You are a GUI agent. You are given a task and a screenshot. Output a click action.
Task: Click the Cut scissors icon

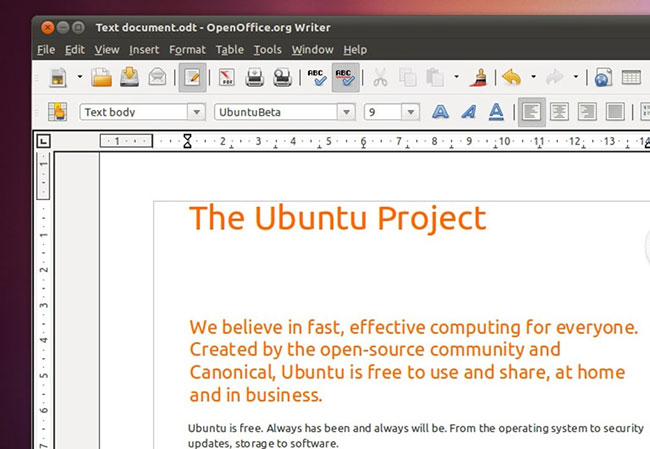coord(380,78)
